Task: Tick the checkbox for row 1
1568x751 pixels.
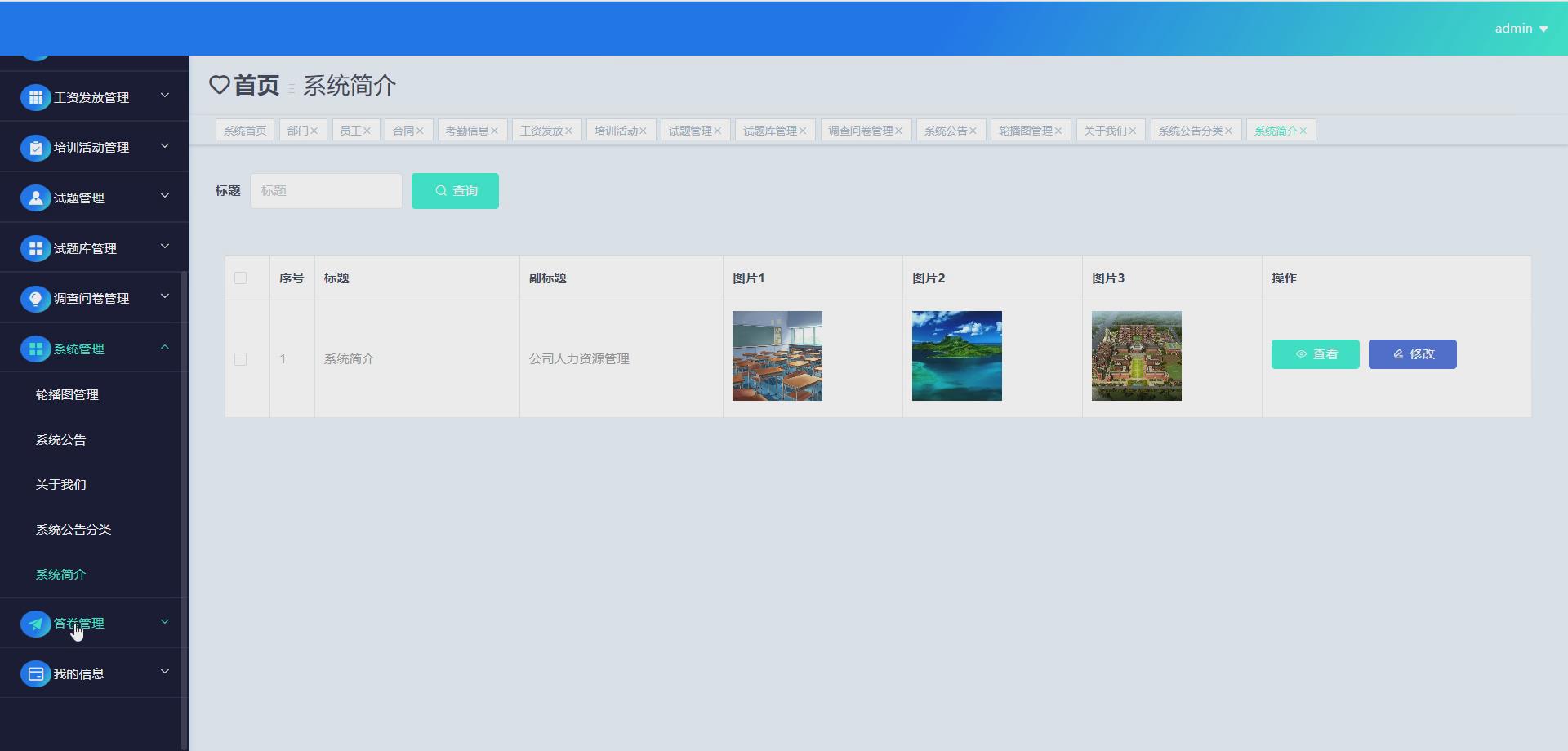Action: [240, 358]
